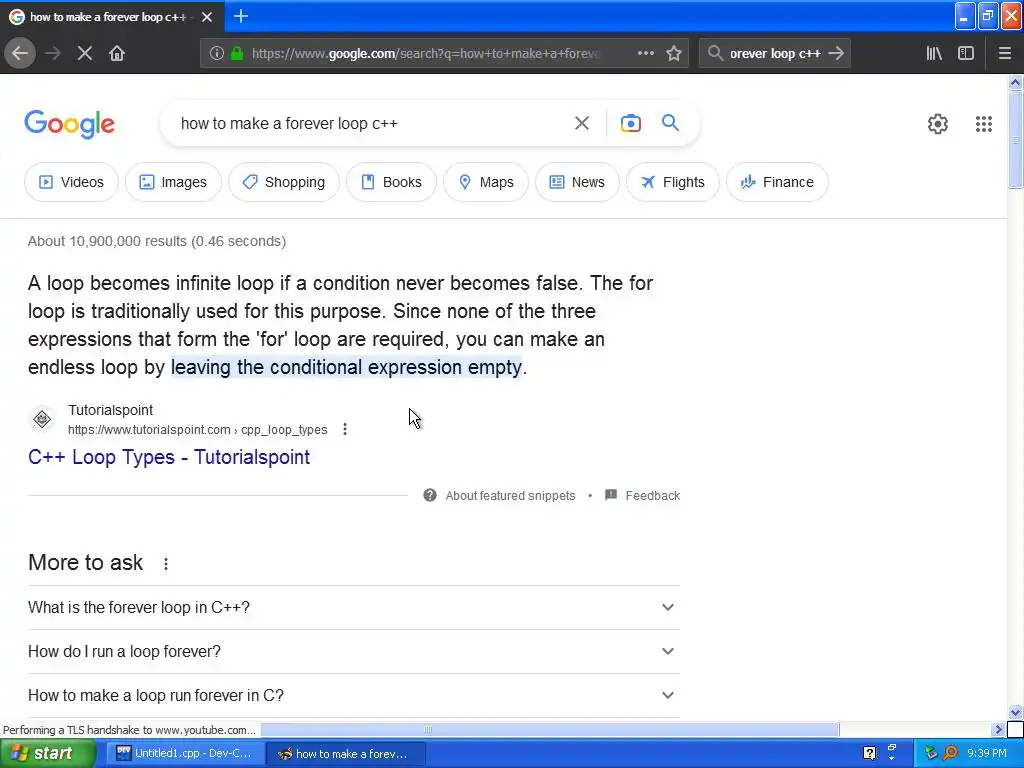Open the Google apps grid icon
1024x768 pixels.
984,123
